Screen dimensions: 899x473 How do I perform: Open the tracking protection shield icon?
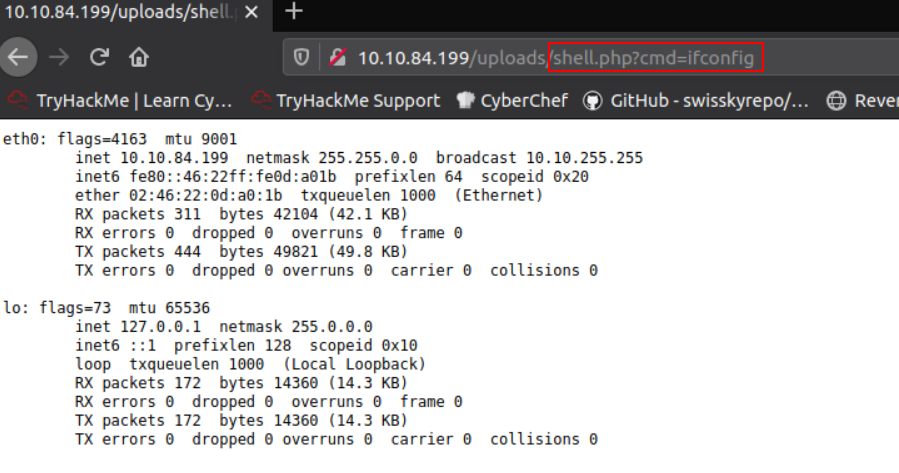(300, 58)
